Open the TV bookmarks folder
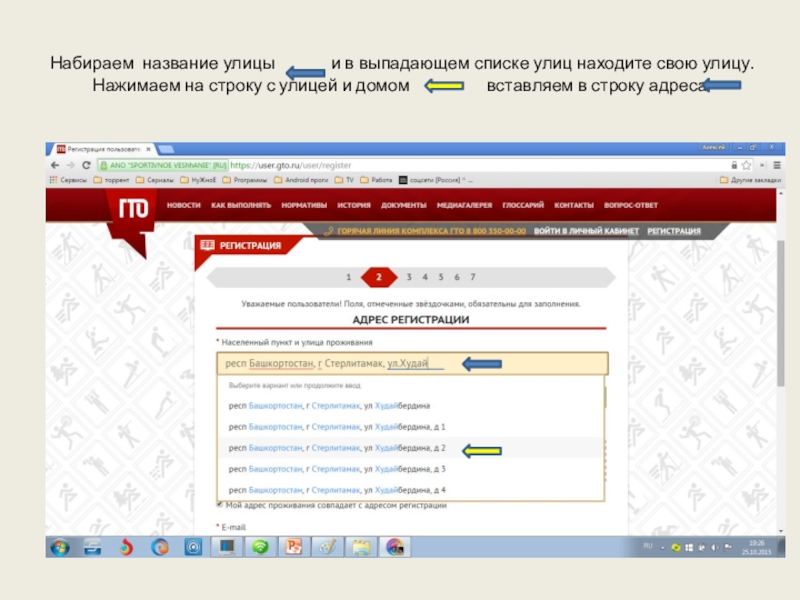This screenshot has height=600, width=800. 344,180
